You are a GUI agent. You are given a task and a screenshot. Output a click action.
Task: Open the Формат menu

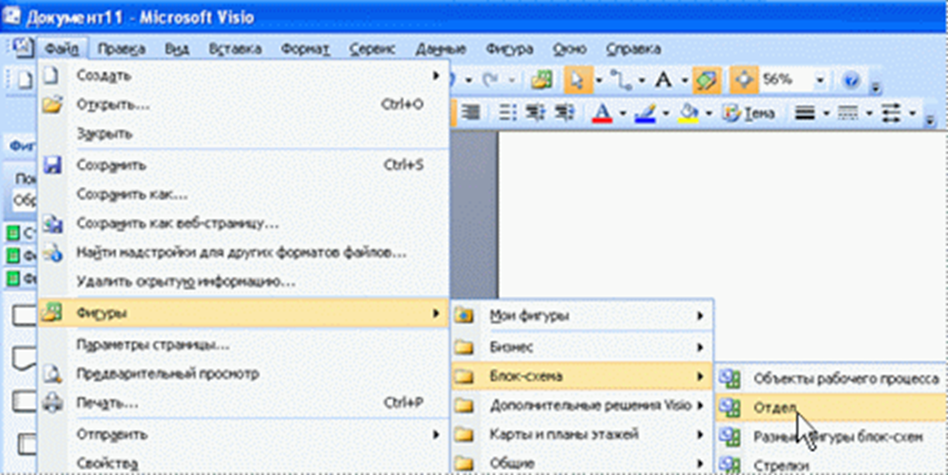pyautogui.click(x=305, y=49)
